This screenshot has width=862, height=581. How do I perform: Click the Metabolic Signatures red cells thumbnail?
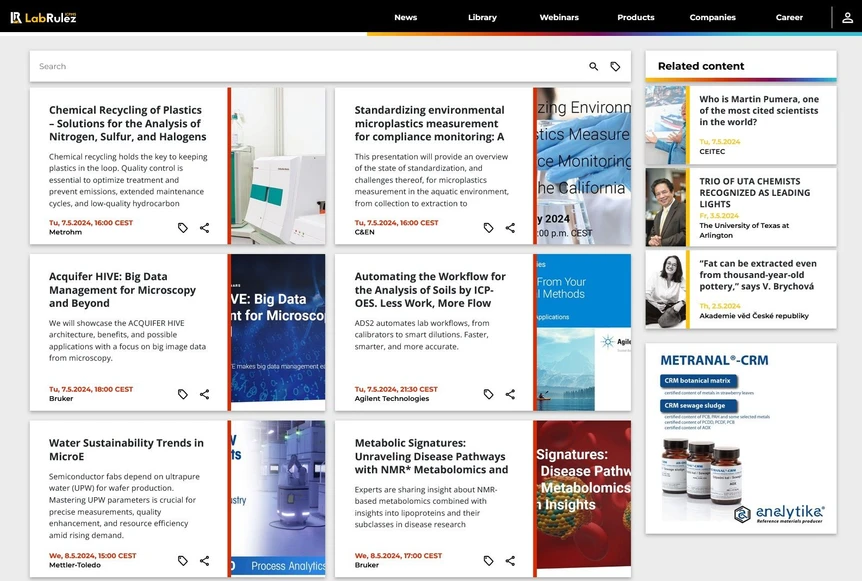pos(584,499)
